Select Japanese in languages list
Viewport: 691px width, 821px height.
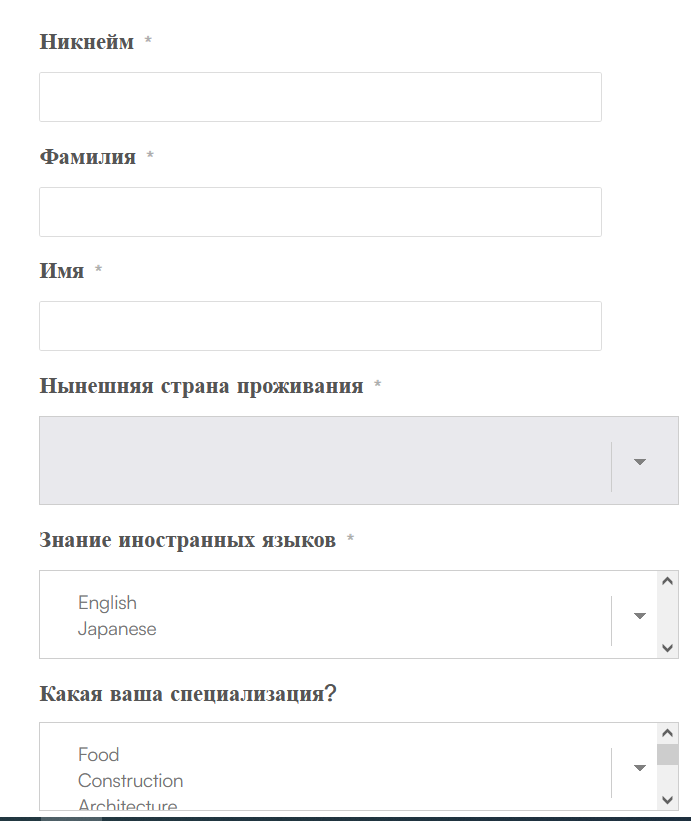point(117,629)
